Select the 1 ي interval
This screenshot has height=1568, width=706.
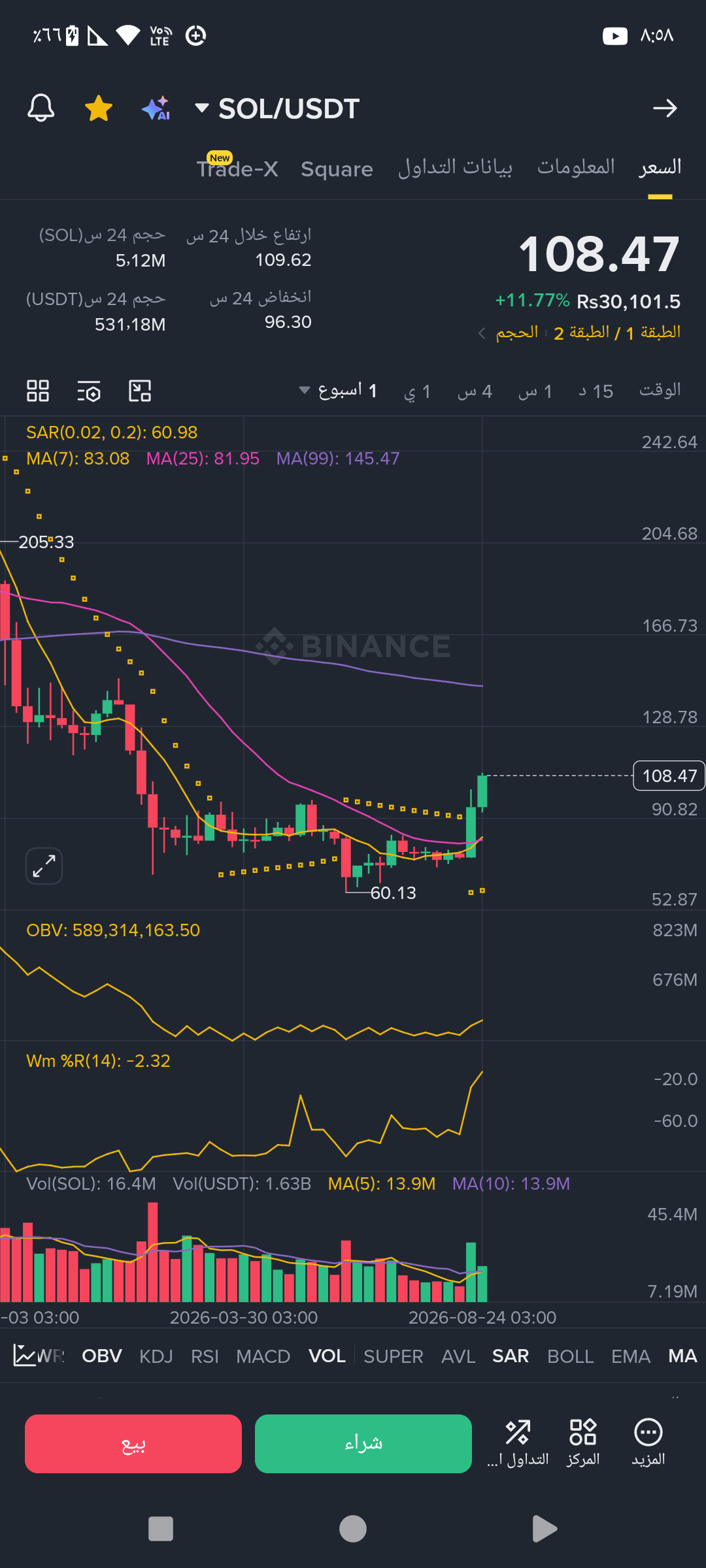coord(417,391)
